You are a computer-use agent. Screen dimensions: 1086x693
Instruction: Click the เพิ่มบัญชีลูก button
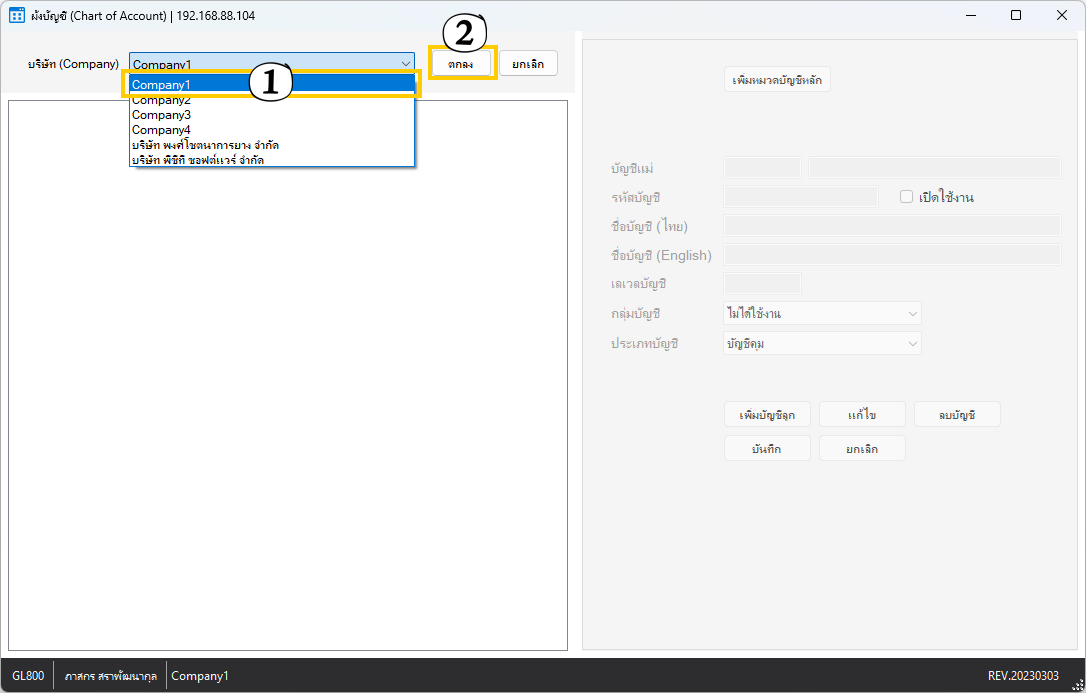(x=767, y=414)
